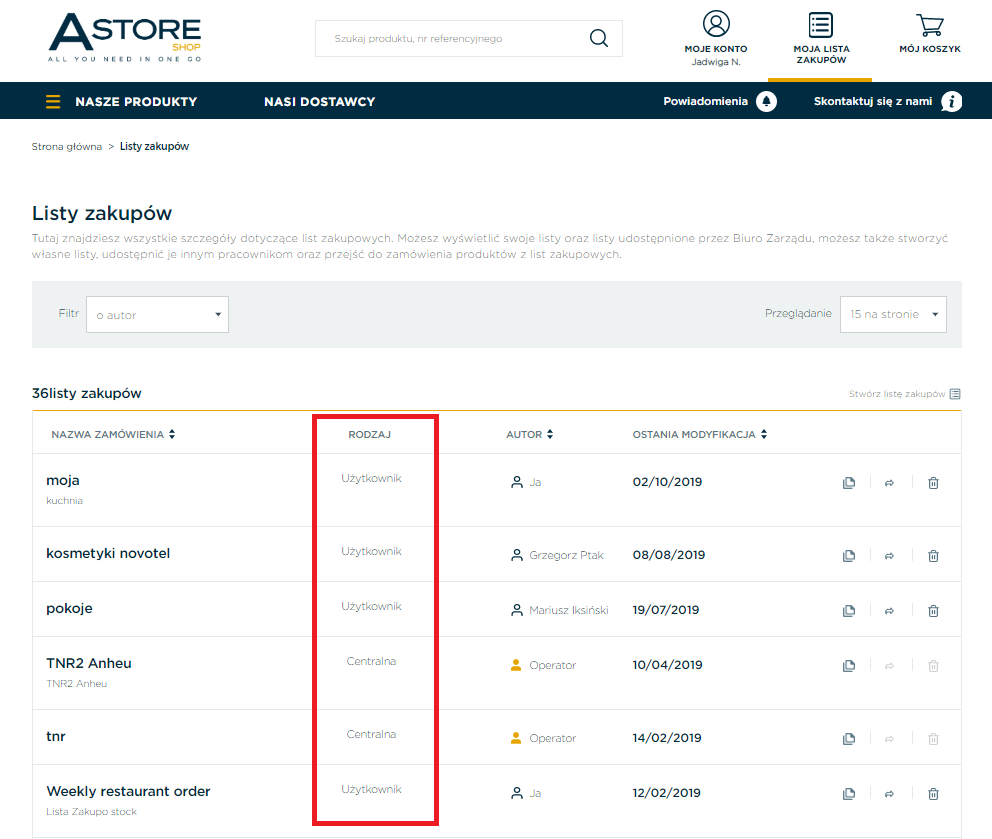Click Listy zakupów breadcrumb

point(154,146)
